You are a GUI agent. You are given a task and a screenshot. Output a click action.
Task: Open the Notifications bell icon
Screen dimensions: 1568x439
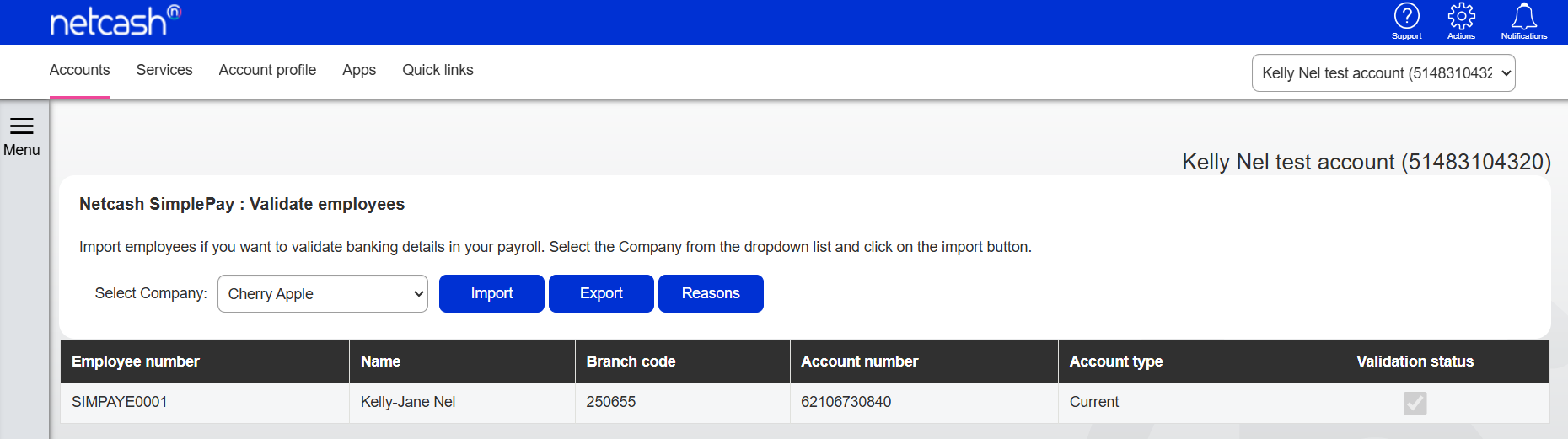click(x=1524, y=21)
